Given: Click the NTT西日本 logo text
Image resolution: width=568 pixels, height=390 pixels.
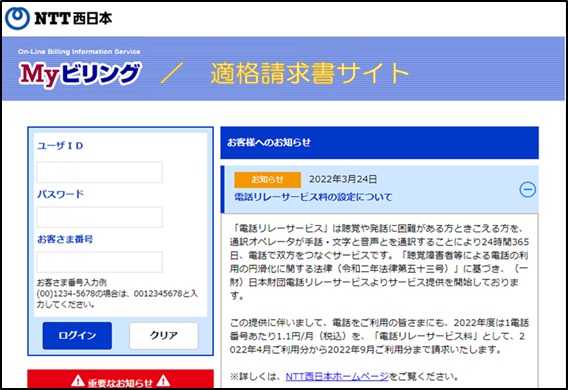Looking at the screenshot, I should pos(74,18).
